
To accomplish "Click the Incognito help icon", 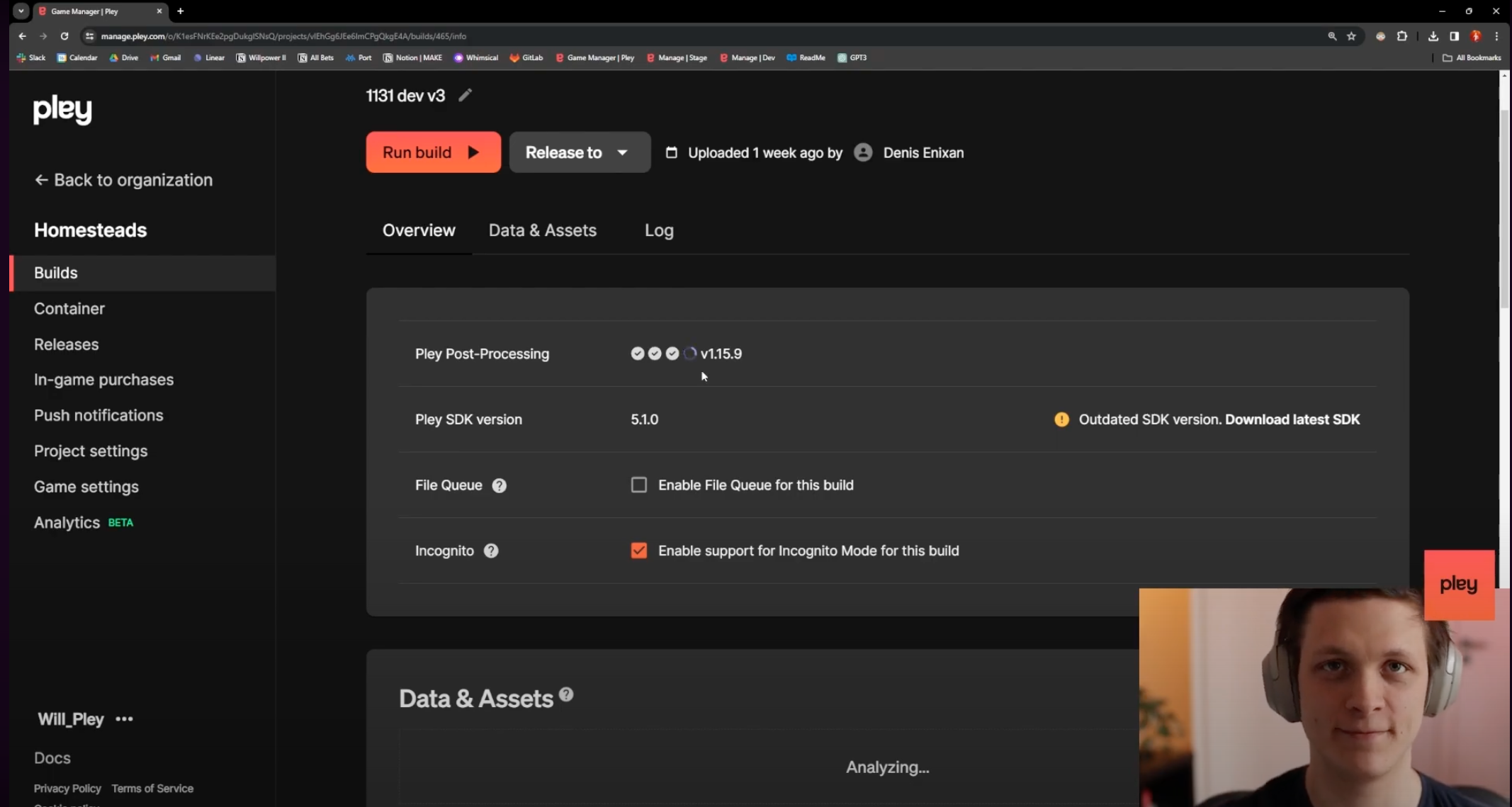I will [491, 551].
